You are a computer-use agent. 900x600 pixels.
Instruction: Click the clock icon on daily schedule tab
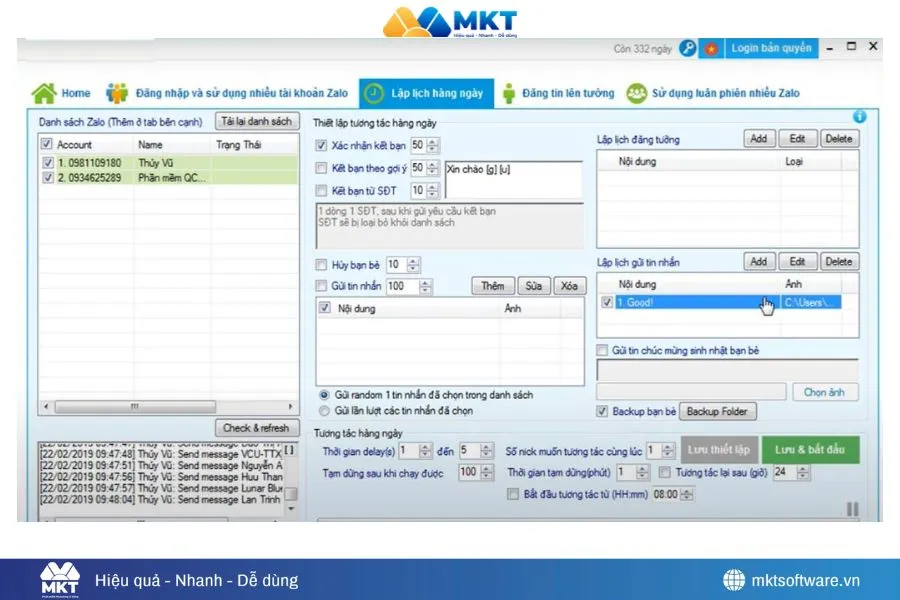pyautogui.click(x=373, y=93)
